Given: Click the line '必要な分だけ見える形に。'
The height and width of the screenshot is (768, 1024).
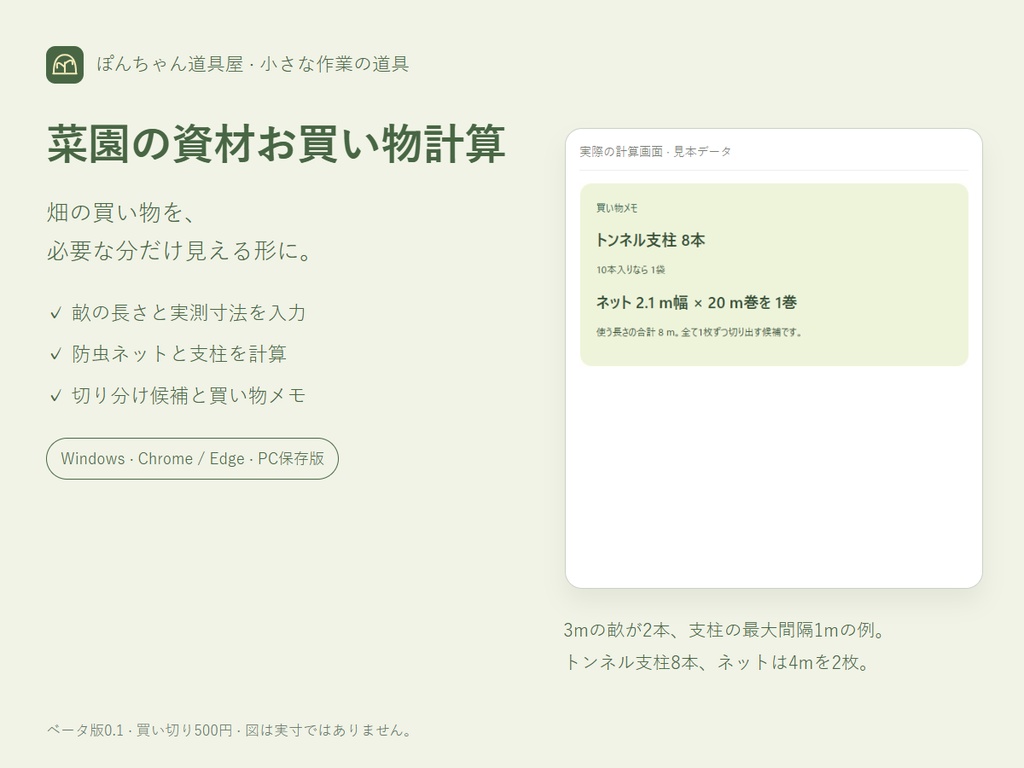Looking at the screenshot, I should click(x=181, y=251).
